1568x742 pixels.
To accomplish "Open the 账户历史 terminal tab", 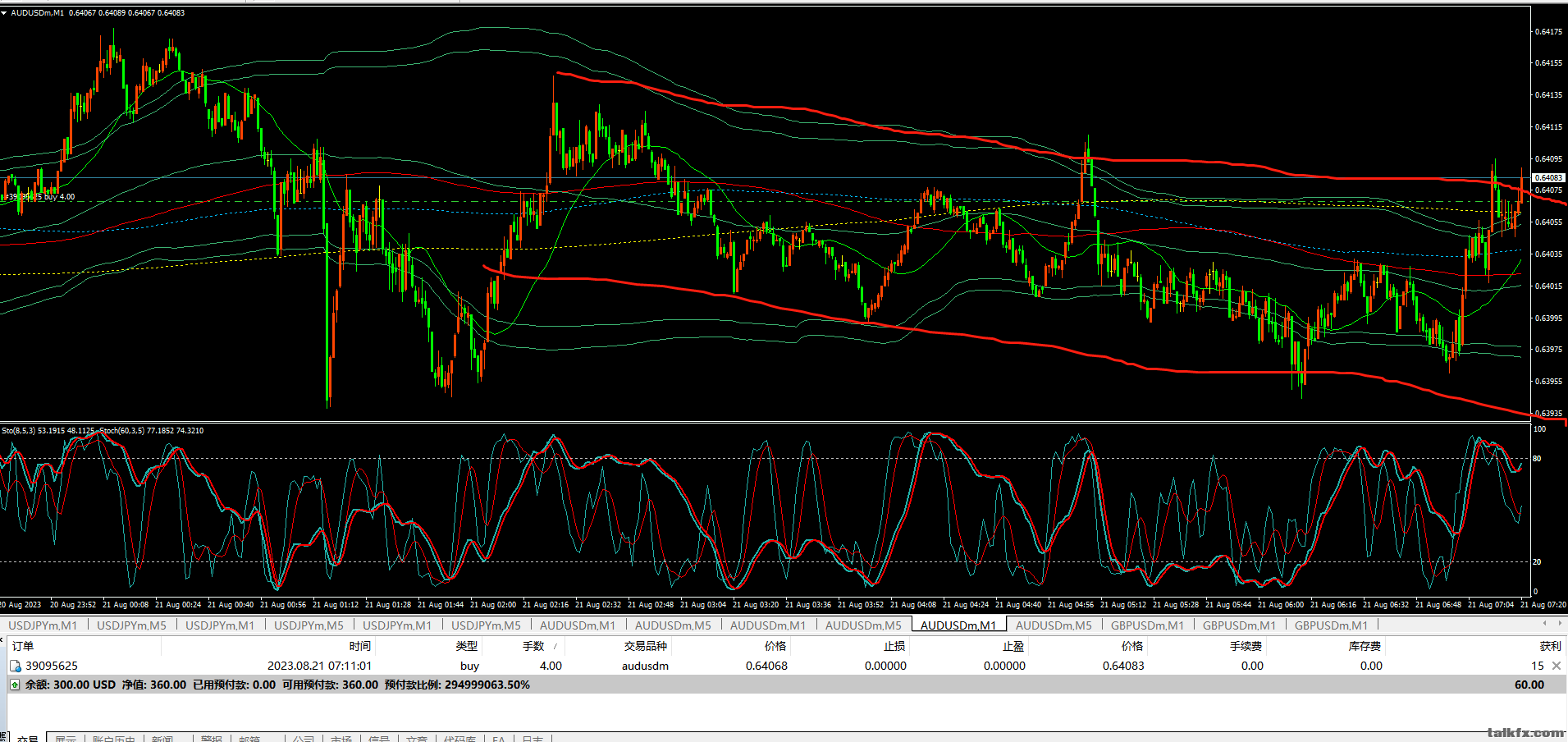I will coord(113,739).
